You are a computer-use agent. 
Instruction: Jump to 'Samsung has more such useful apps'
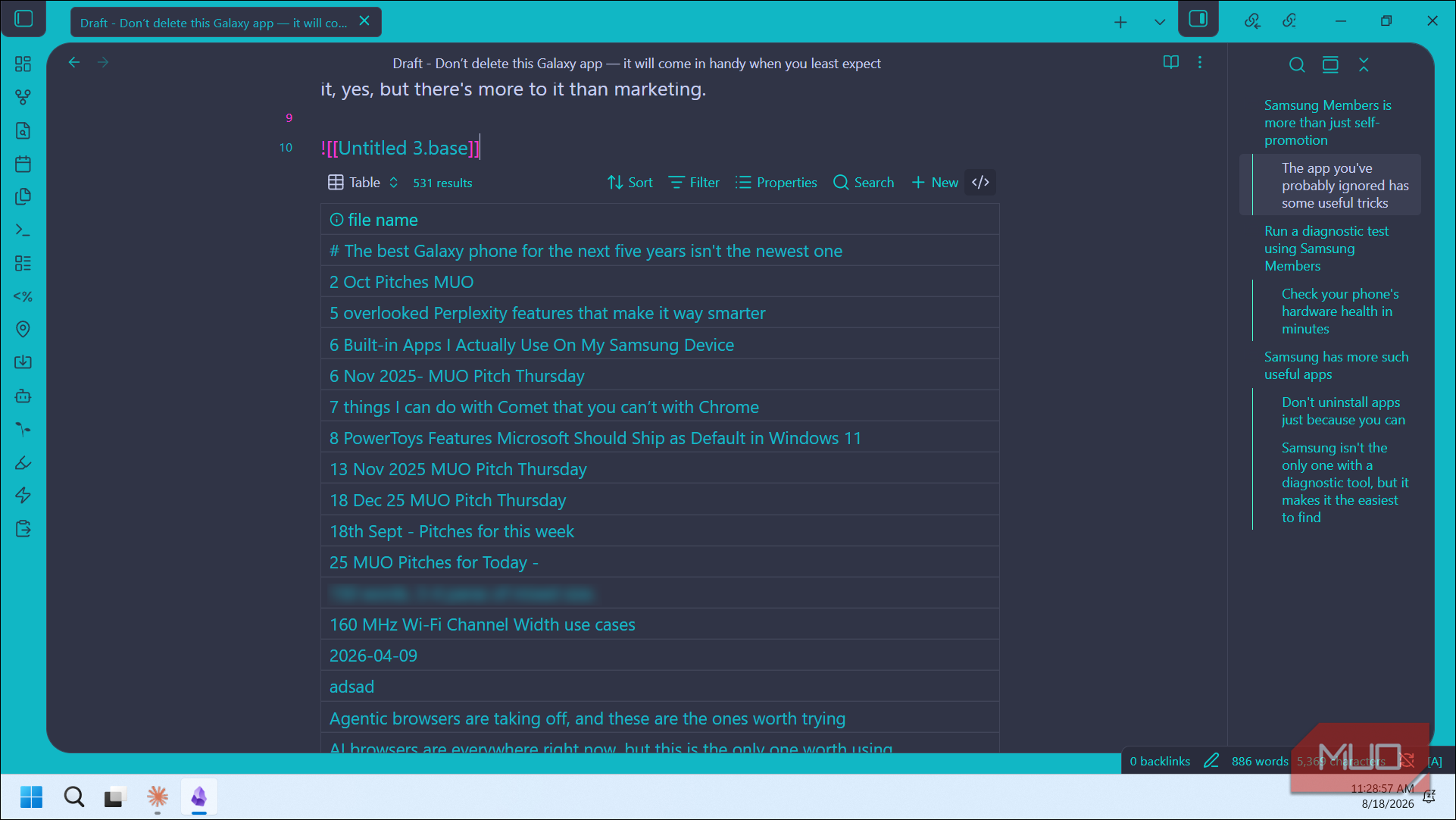coord(1336,365)
